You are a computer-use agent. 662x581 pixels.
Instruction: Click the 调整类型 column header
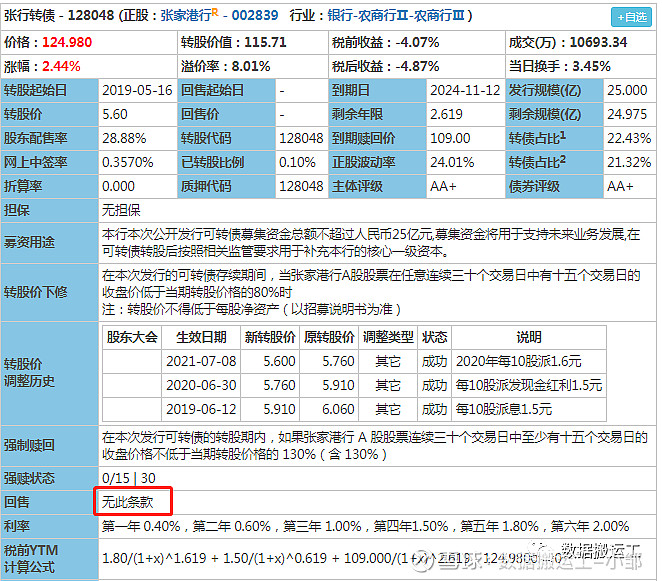click(388, 337)
